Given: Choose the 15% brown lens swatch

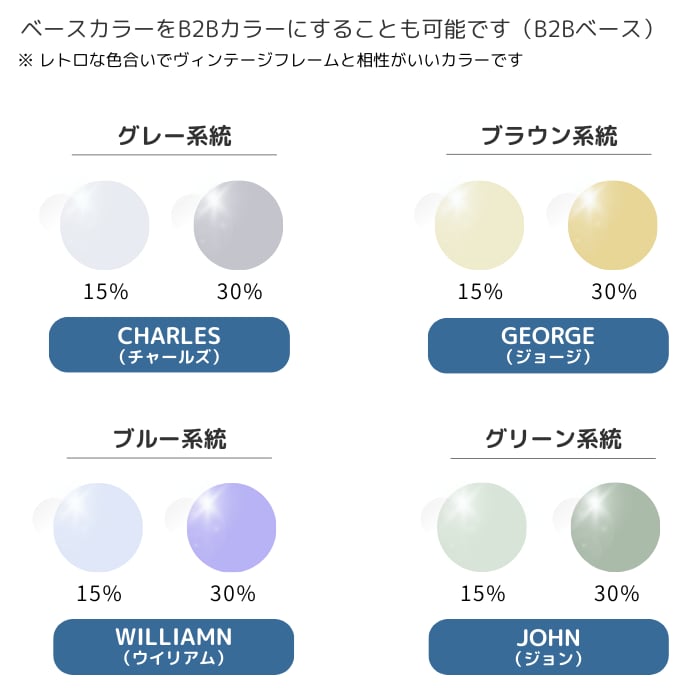Looking at the screenshot, I should [x=480, y=226].
